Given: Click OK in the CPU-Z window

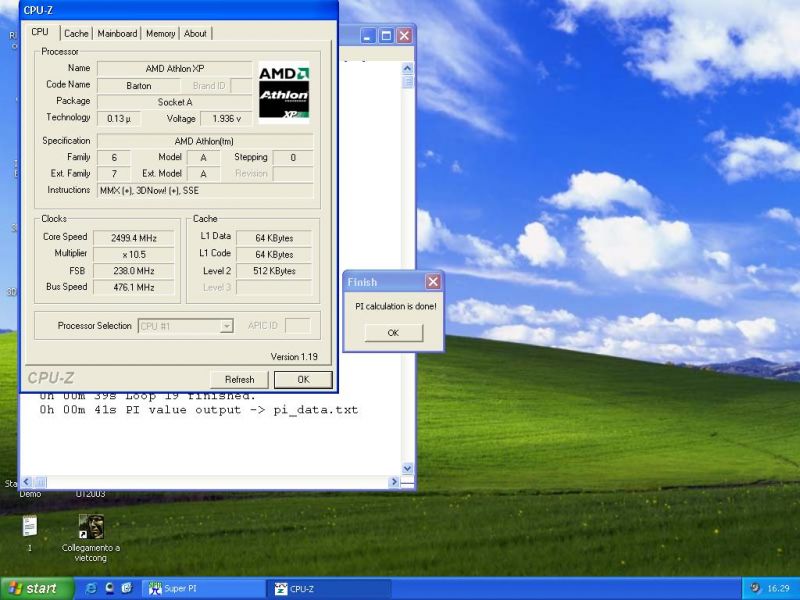Looking at the screenshot, I should [x=303, y=380].
